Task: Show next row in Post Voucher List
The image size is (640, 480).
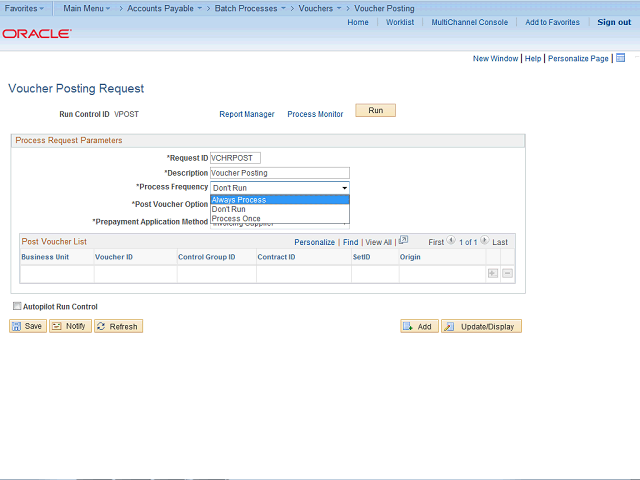Action: click(484, 240)
